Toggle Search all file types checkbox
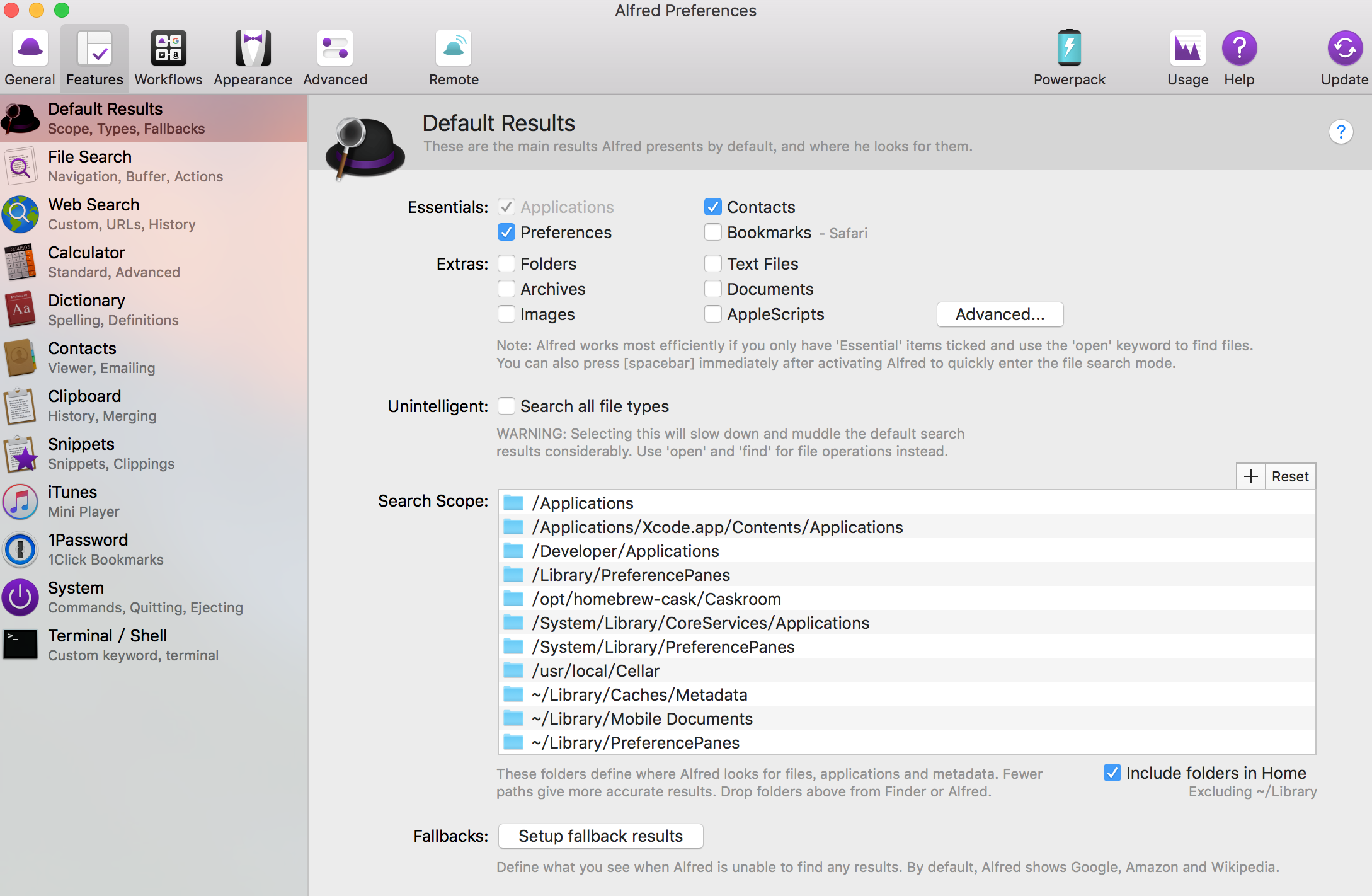The image size is (1372, 896). pyautogui.click(x=506, y=406)
